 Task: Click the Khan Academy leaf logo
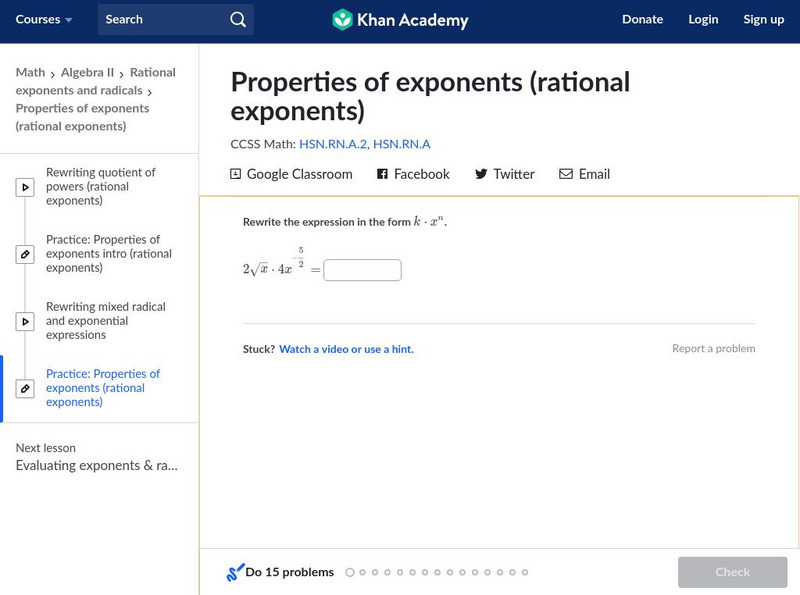pyautogui.click(x=342, y=19)
